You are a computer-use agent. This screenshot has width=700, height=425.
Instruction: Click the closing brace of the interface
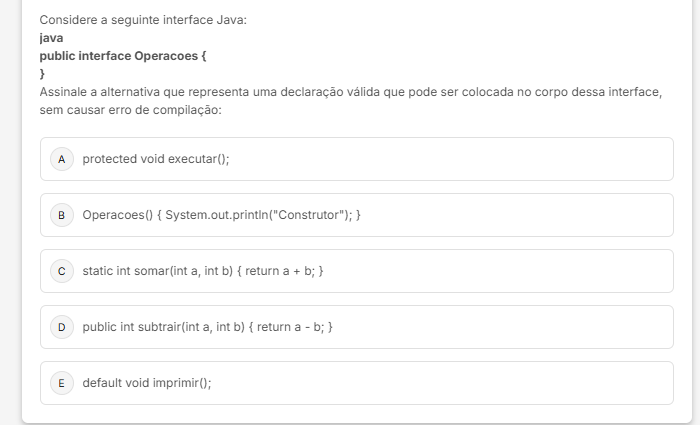42,74
